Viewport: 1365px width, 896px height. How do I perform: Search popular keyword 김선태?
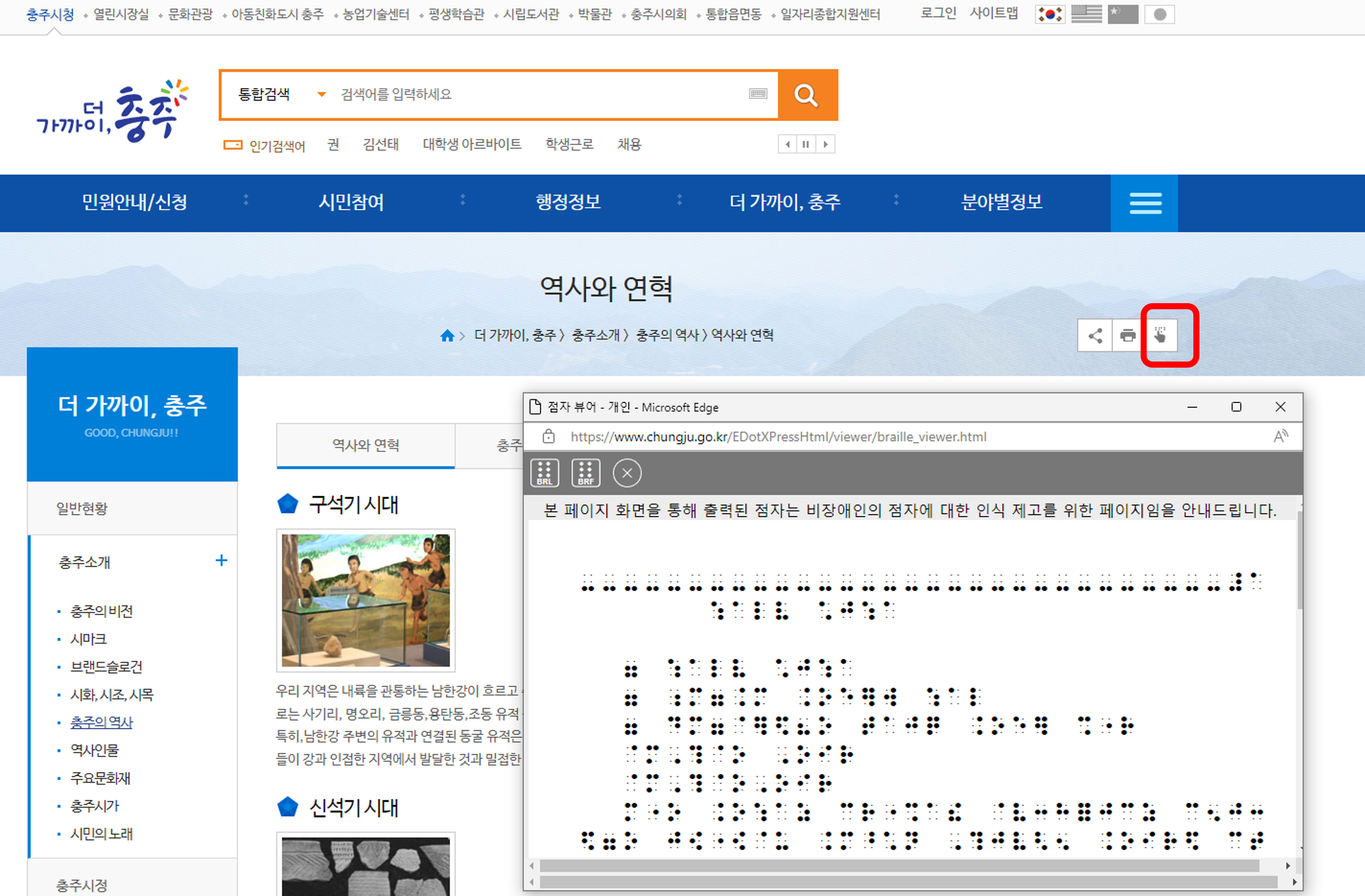tap(380, 145)
